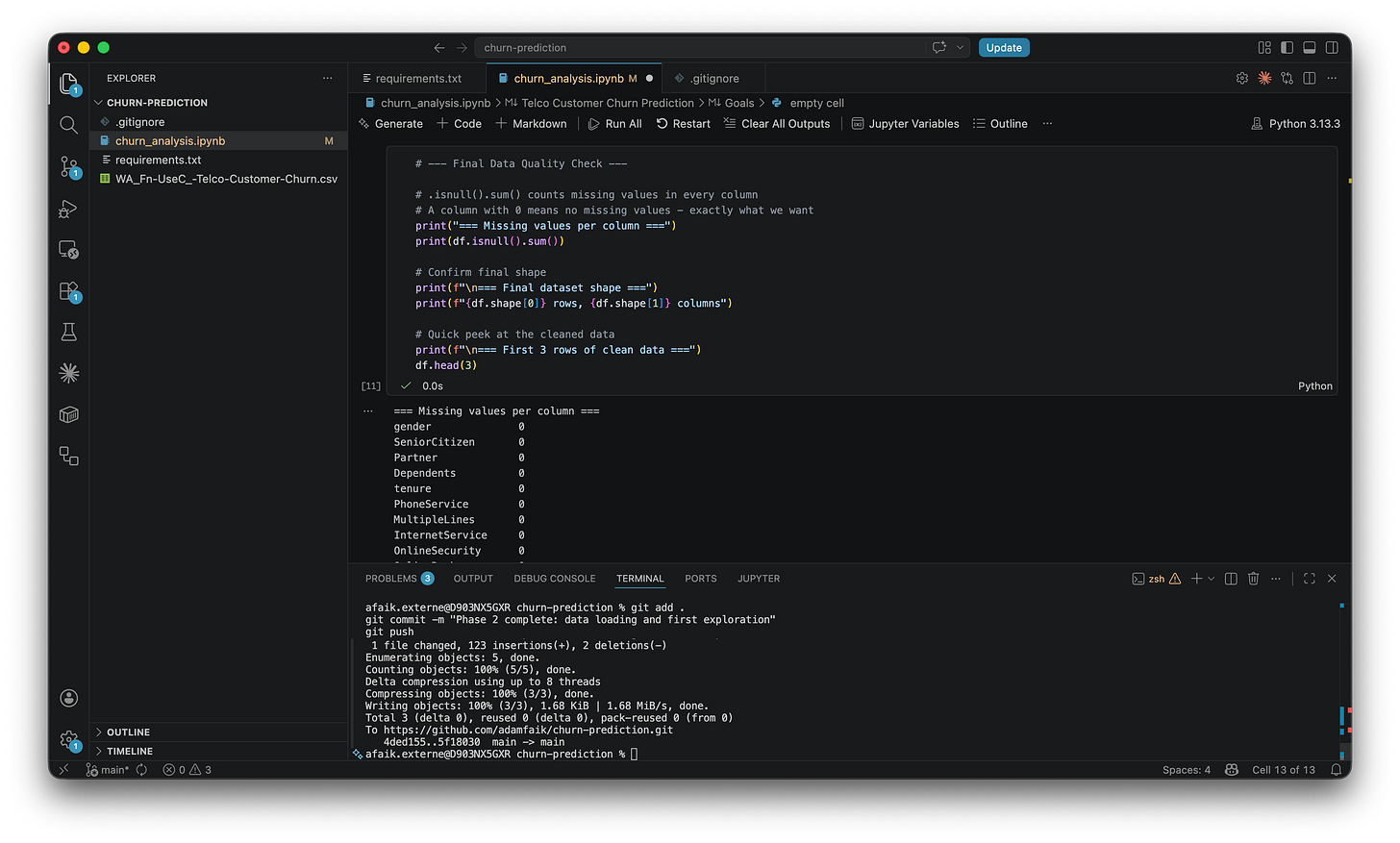Open the PROBLEMS panel tab
Screen dimensions: 1400x843
393,578
